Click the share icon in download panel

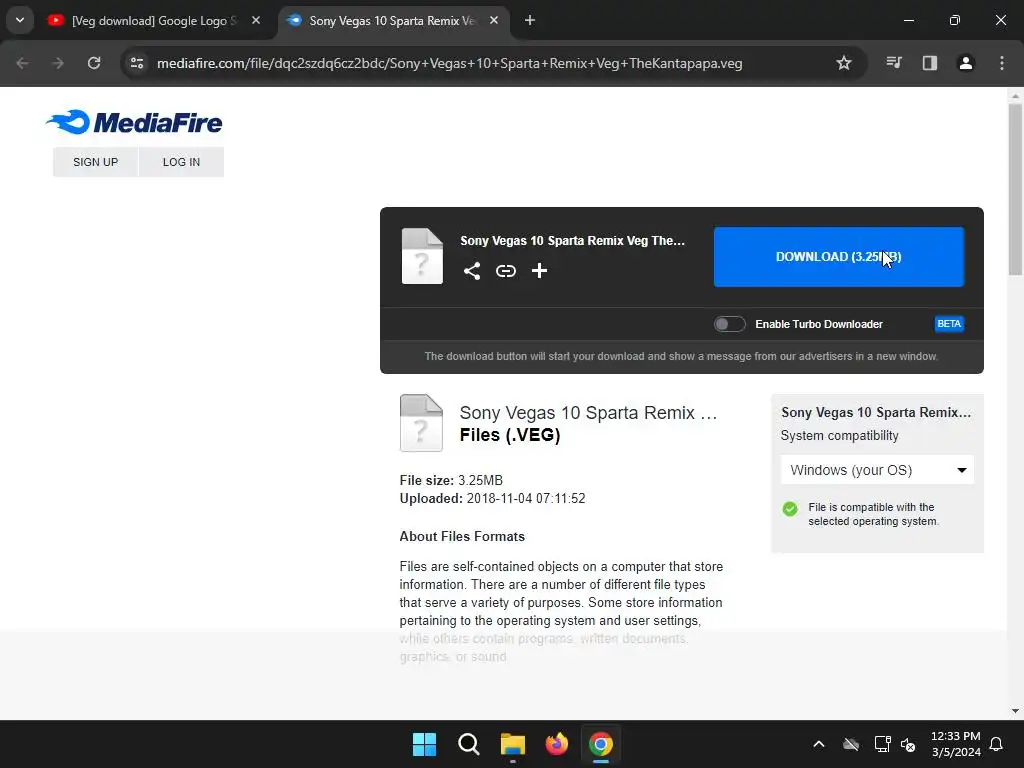[472, 270]
